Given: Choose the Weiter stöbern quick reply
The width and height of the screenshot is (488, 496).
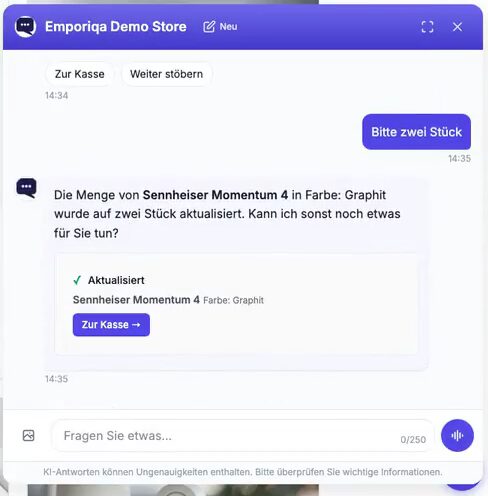Looking at the screenshot, I should coord(166,74).
